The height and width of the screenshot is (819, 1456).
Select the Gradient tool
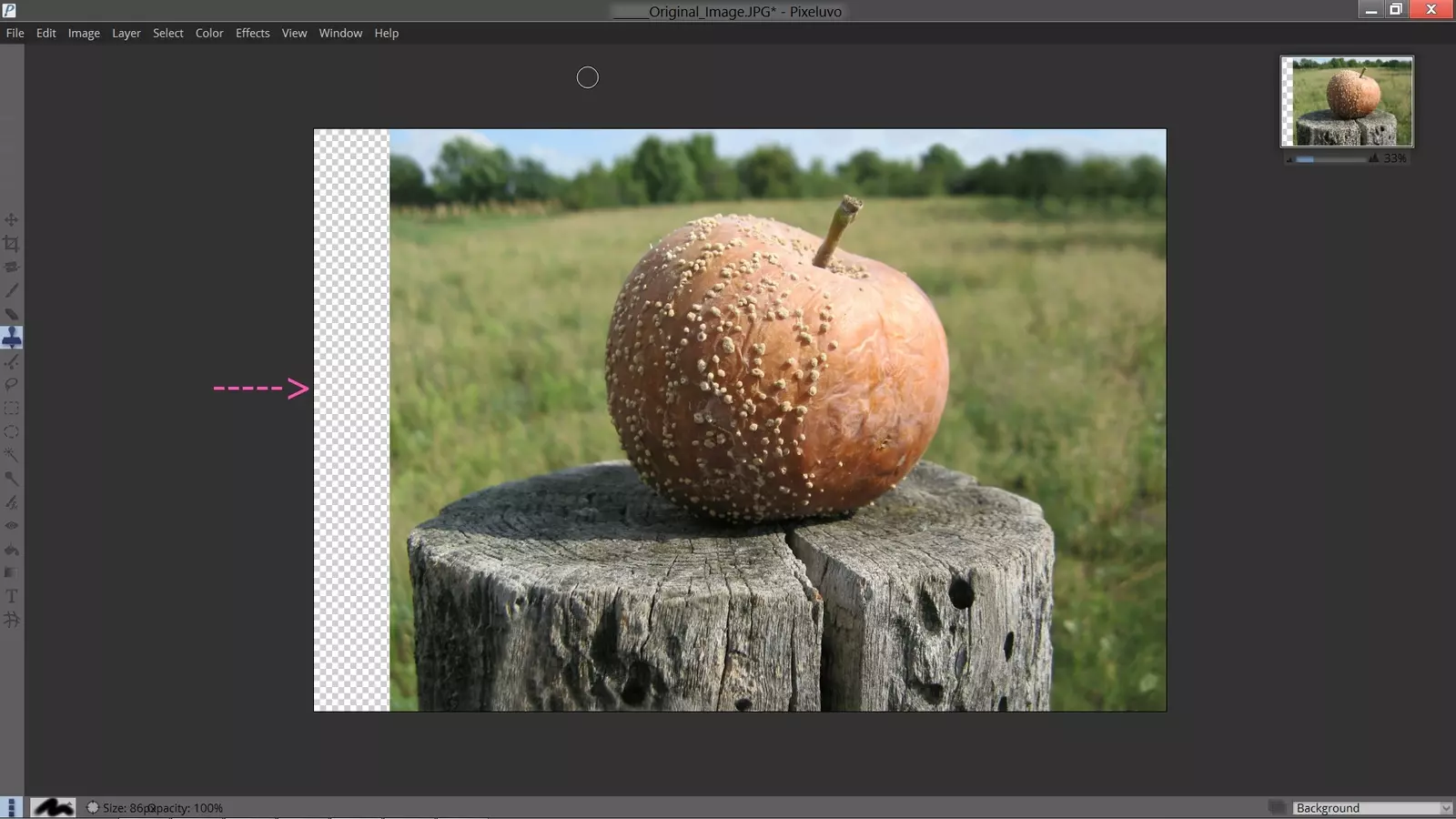point(11,572)
